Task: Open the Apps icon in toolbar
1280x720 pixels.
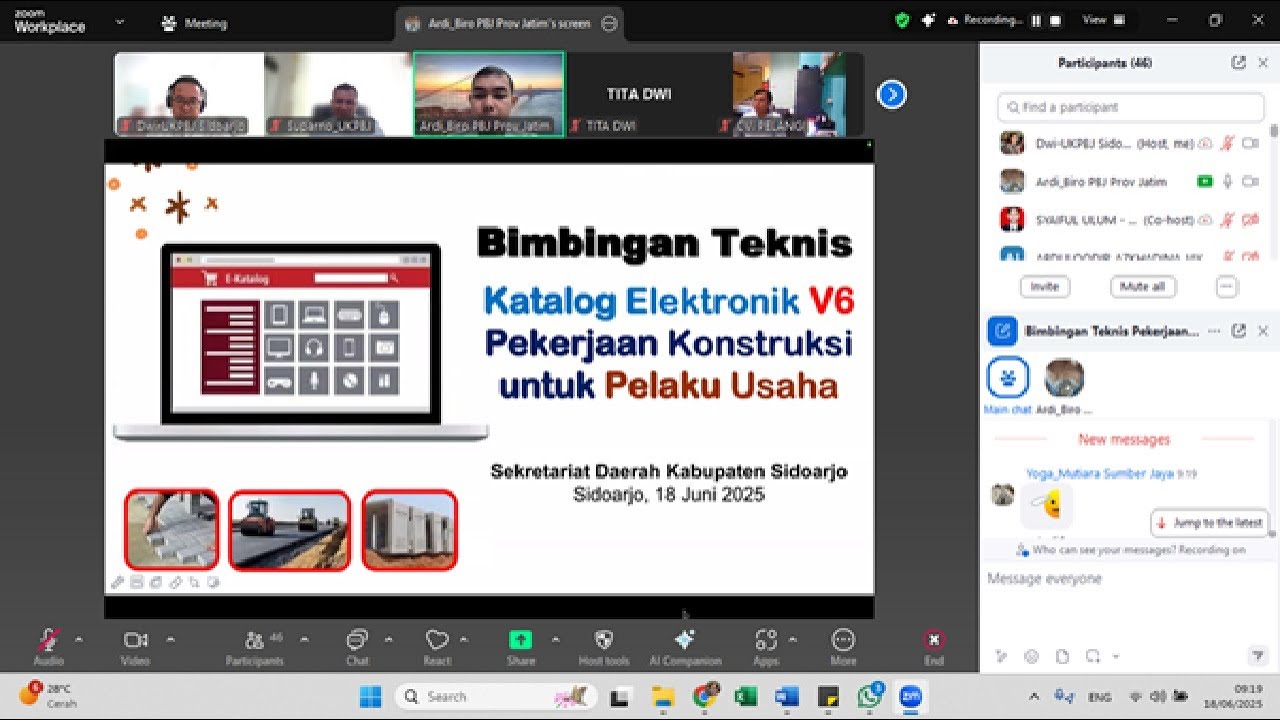Action: (766, 640)
